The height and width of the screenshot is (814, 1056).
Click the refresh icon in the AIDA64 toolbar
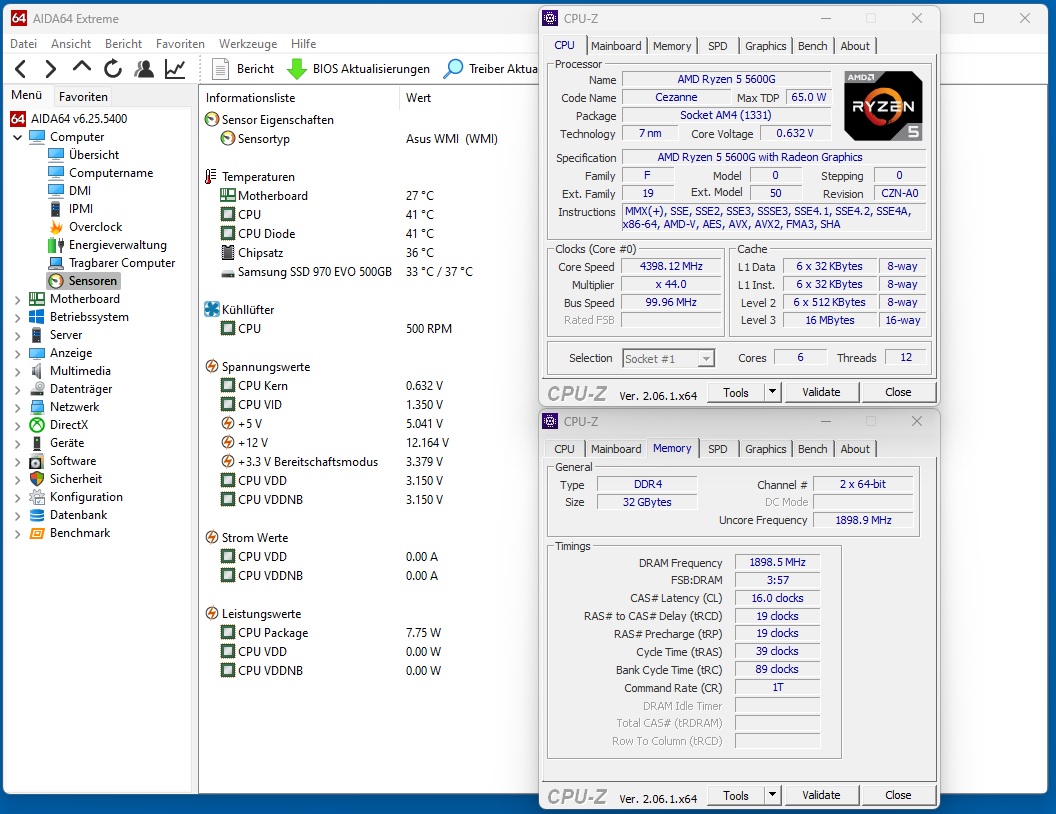110,68
